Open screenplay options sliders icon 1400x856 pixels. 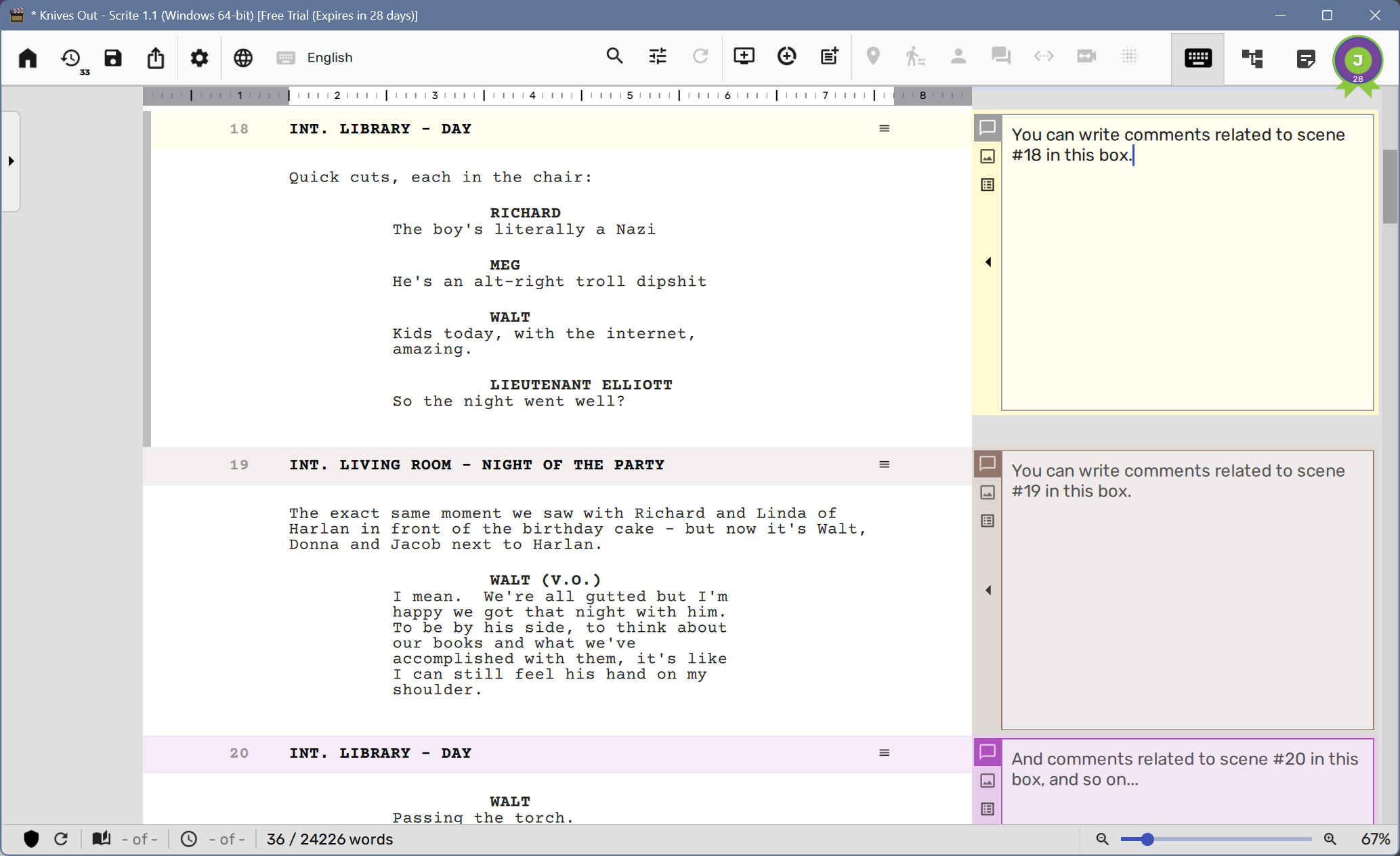point(658,56)
